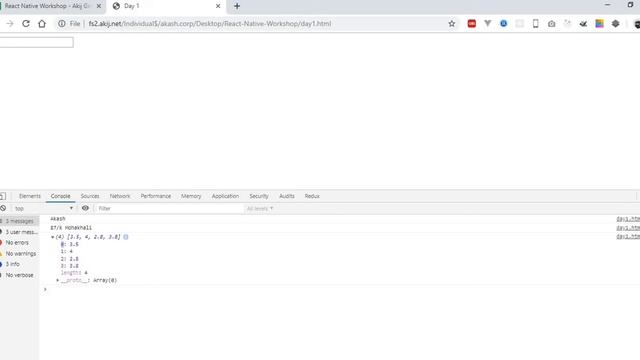Open the Redux DevTools tab

(312, 196)
